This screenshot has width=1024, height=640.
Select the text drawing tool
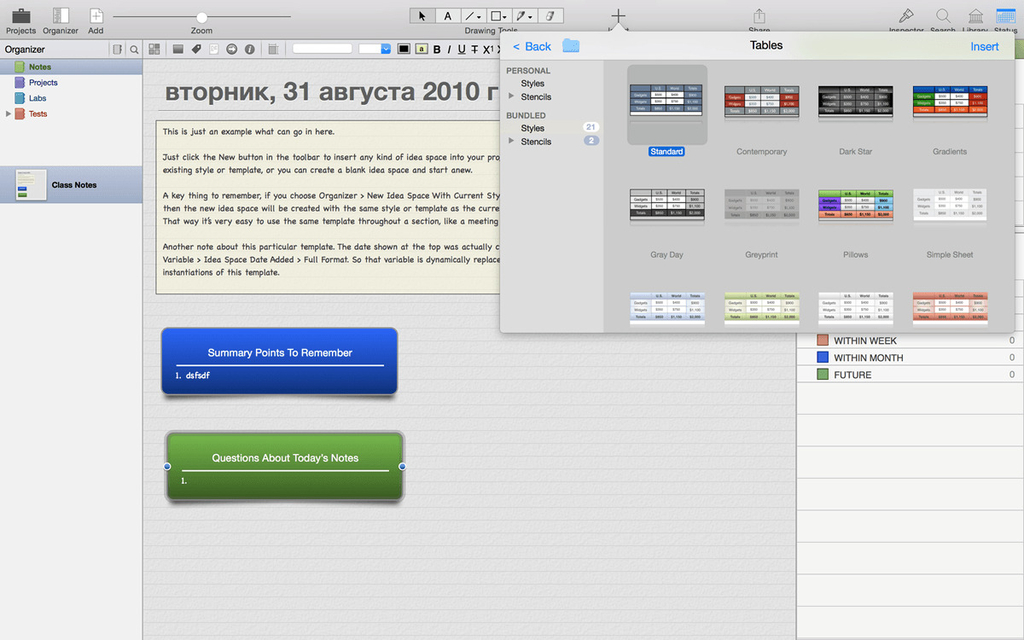tap(447, 16)
